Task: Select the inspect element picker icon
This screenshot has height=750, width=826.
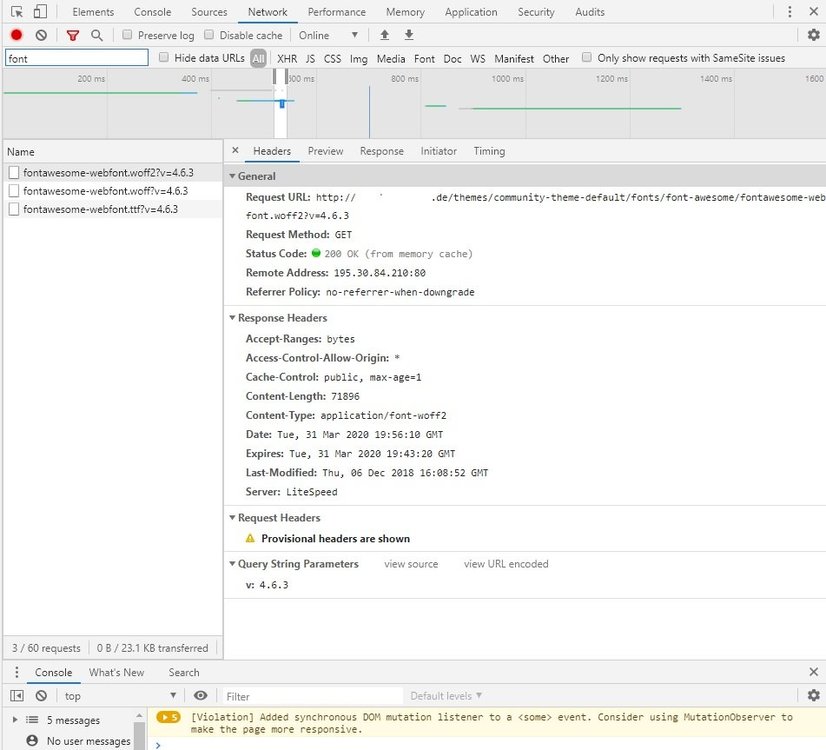Action: [17, 12]
